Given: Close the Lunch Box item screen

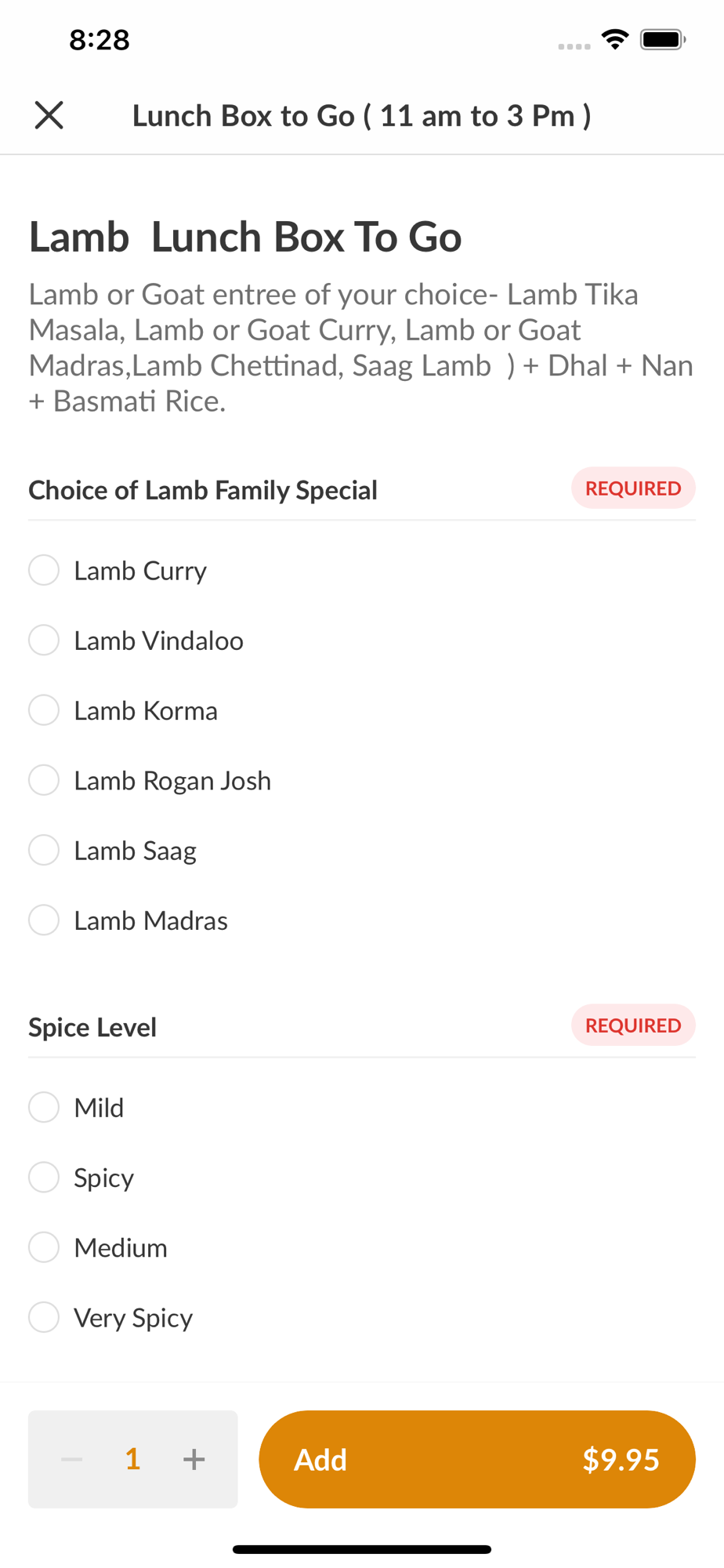Looking at the screenshot, I should pyautogui.click(x=49, y=115).
